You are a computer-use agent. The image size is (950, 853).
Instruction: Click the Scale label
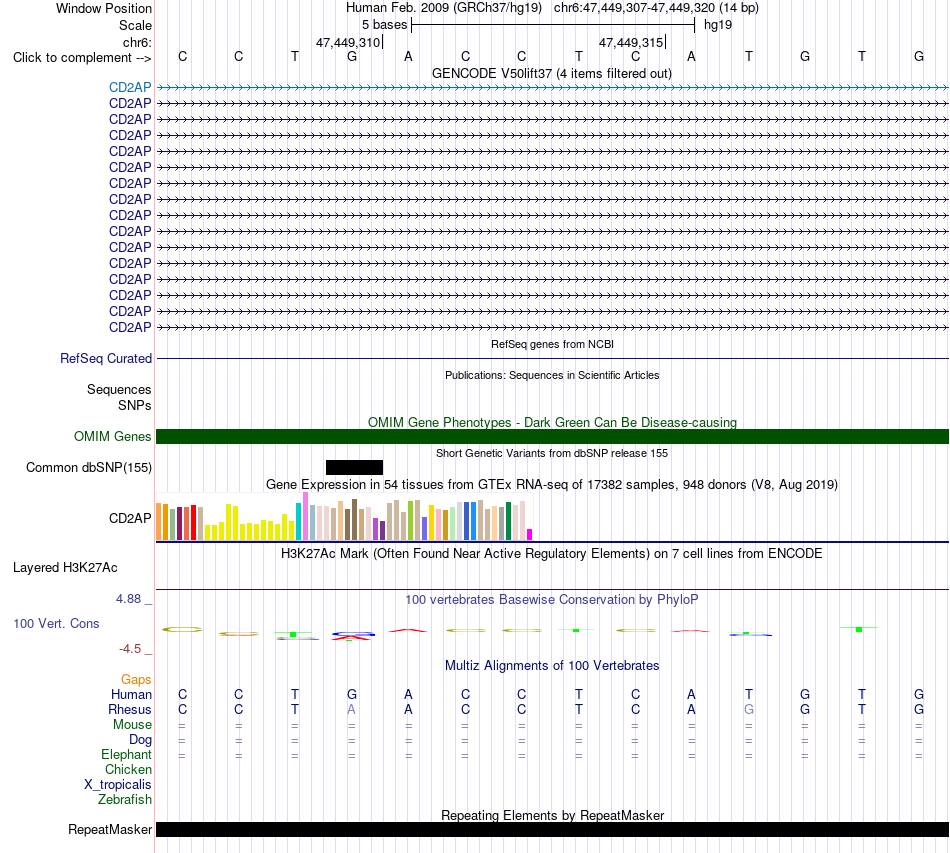(135, 25)
